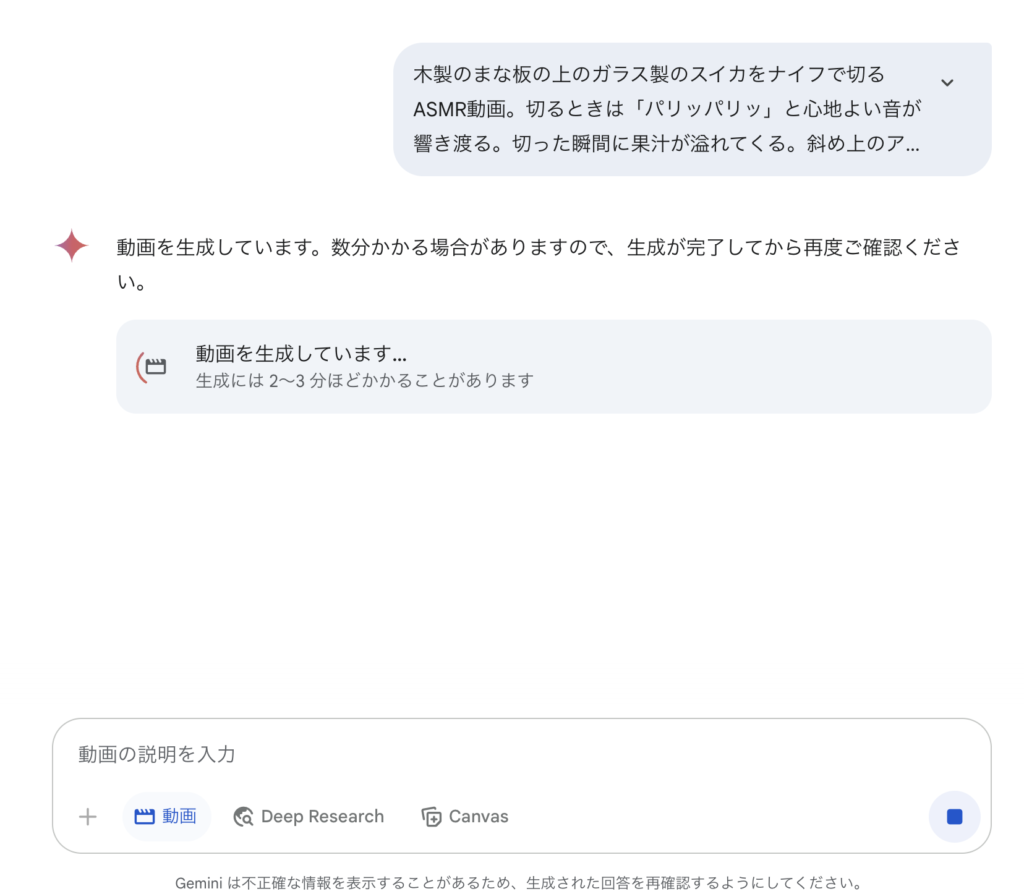
Task: Click the subtitle 生成には 2〜3 分ほどかかることがあります
Action: (x=364, y=380)
